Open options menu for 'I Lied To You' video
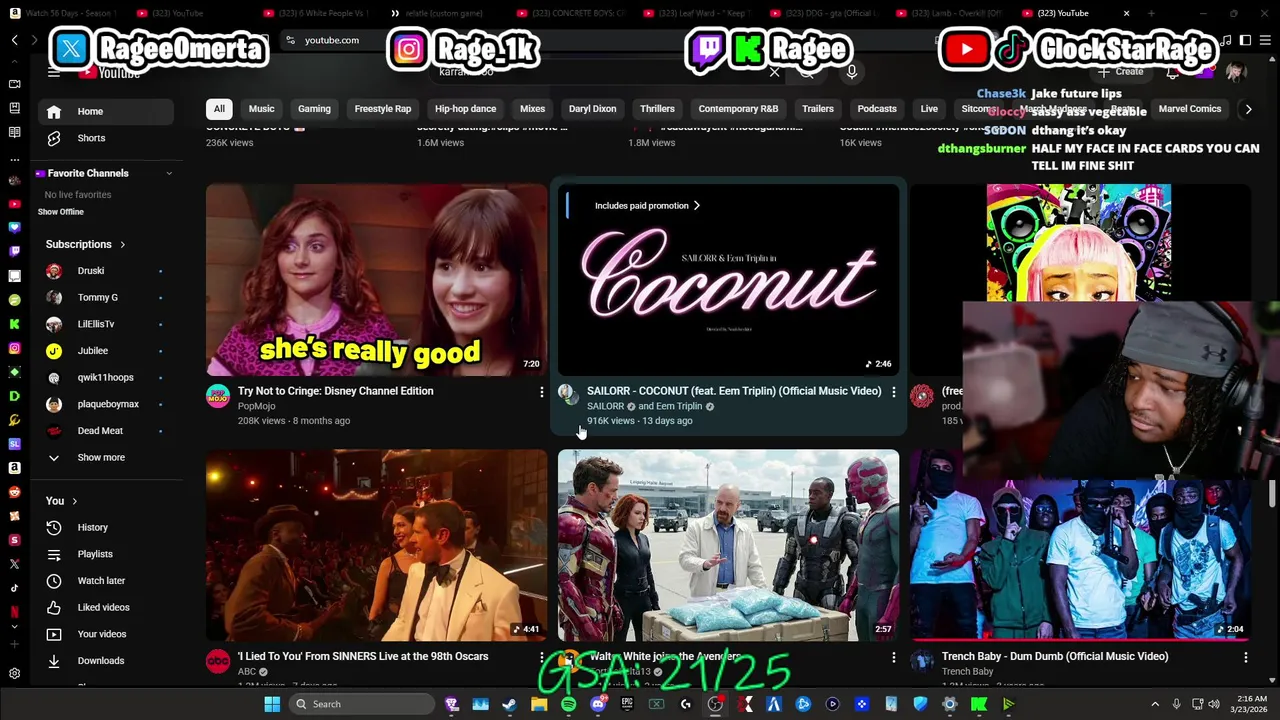 pos(541,657)
